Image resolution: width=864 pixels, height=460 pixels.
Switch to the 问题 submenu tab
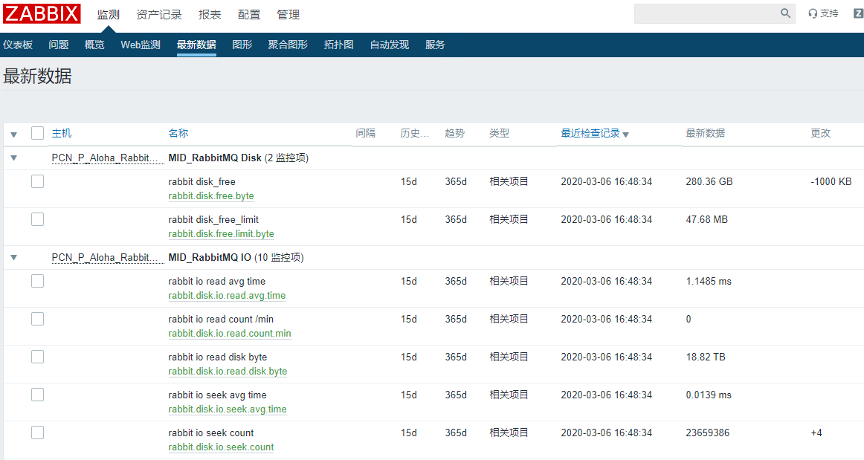click(58, 45)
